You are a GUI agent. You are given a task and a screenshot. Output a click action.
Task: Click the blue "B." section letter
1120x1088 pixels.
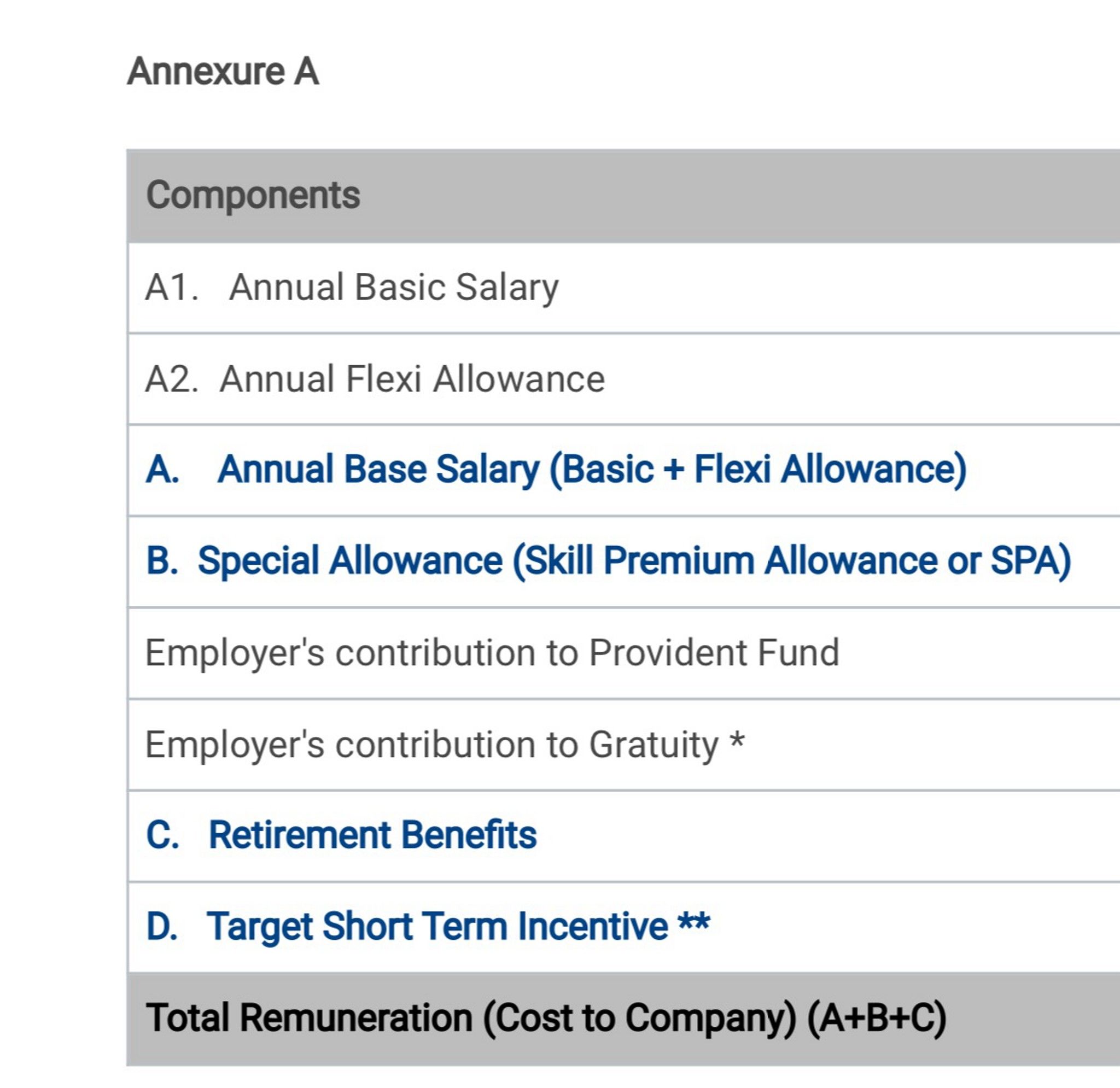pyautogui.click(x=162, y=561)
